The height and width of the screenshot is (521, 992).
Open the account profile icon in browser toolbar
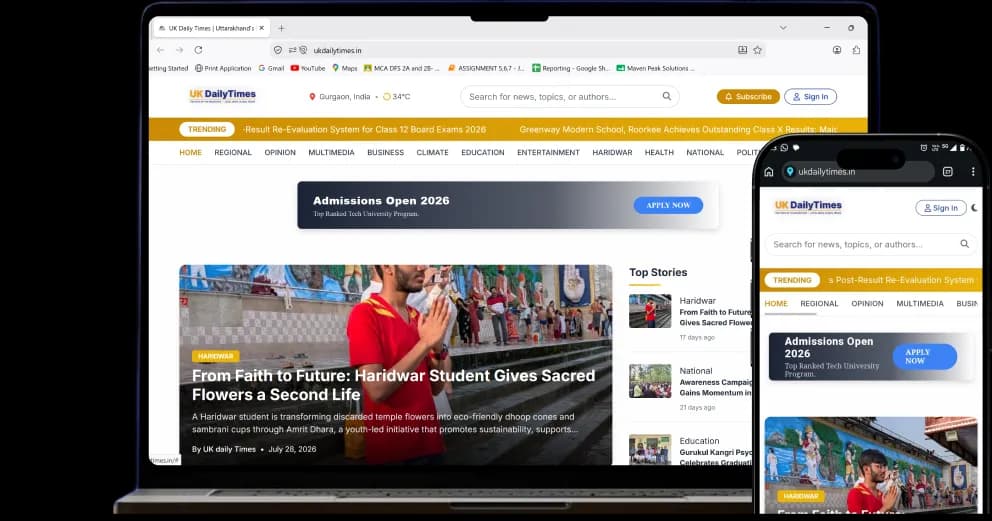(837, 50)
